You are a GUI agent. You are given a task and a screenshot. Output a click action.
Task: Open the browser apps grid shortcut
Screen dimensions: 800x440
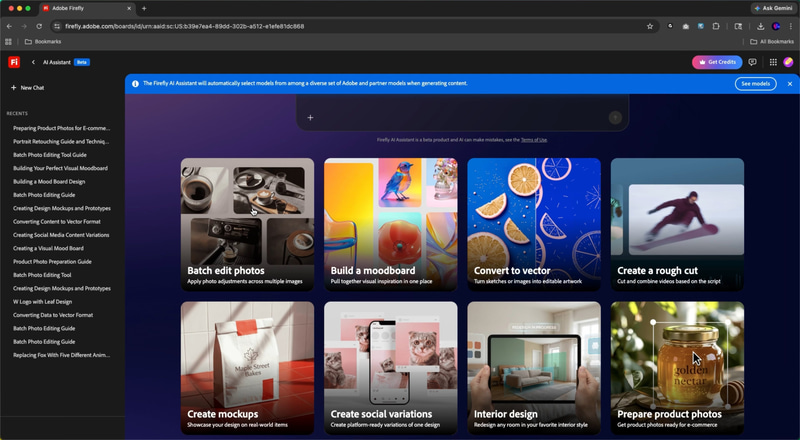(x=8, y=42)
